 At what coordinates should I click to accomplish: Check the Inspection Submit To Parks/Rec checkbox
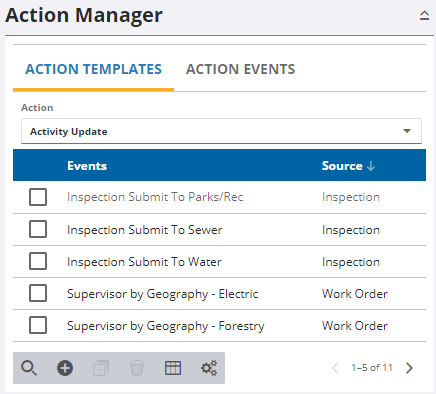(x=38, y=197)
